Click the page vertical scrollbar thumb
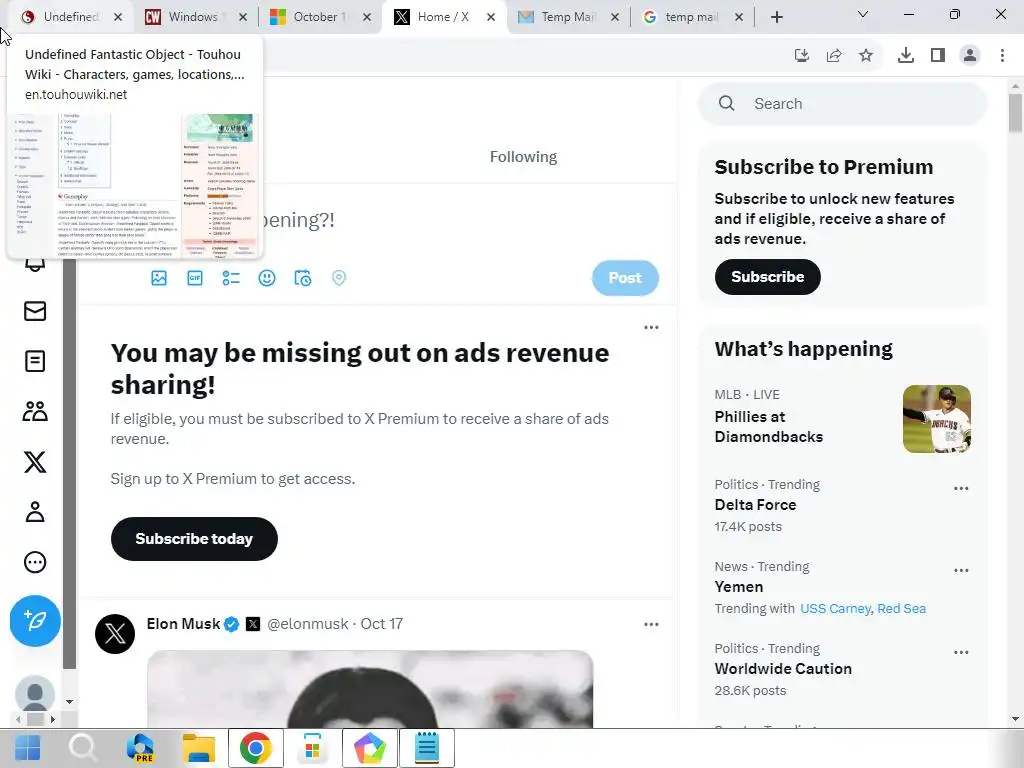The height and width of the screenshot is (768, 1024). 1015,114
